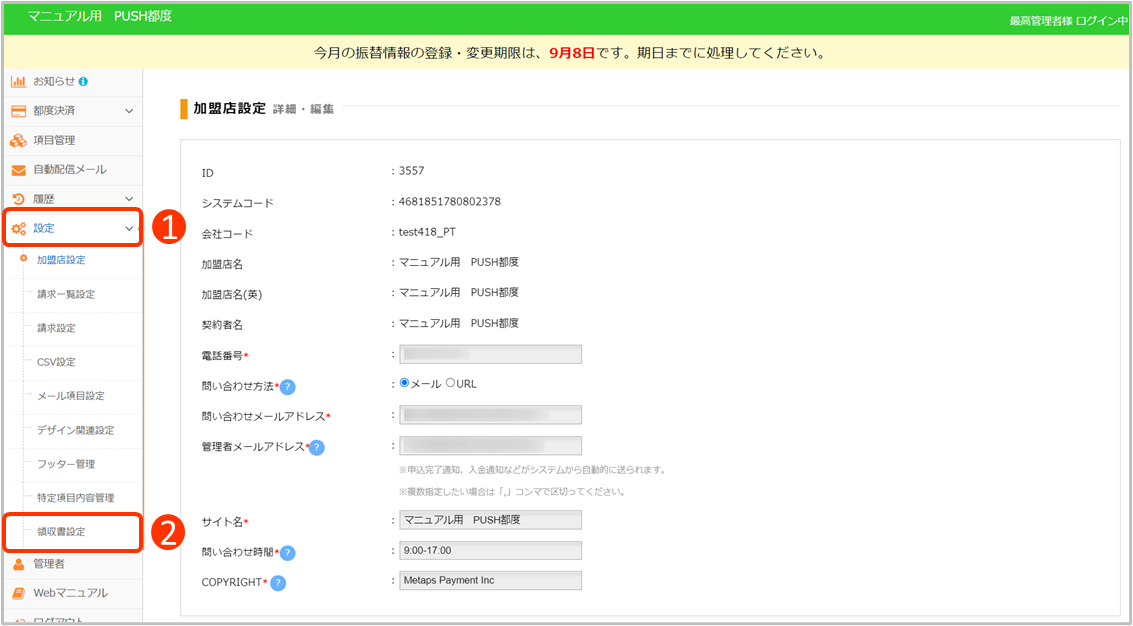Click the info badge next to お知らせ
The image size is (1133, 626).
[83, 81]
